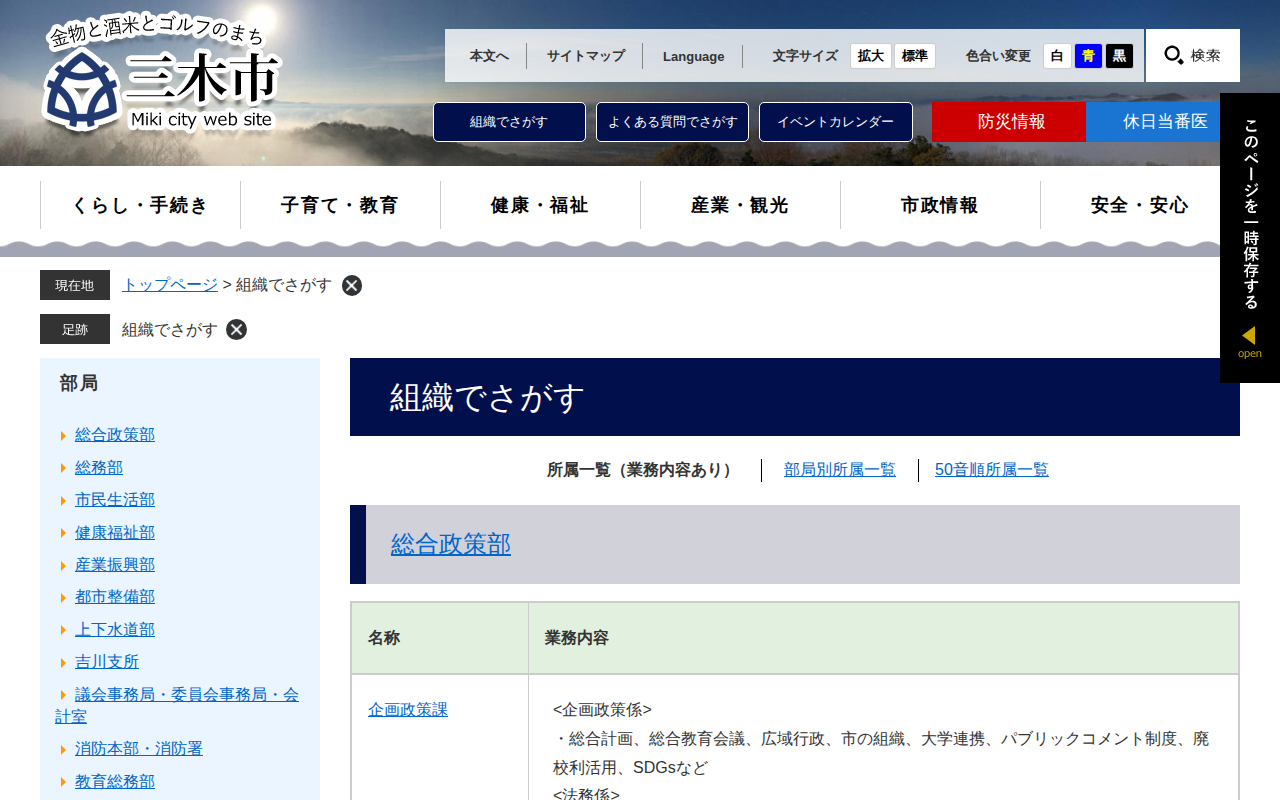1280x800 pixels.
Task: Click the 組織でさがす header button
Action: 509,122
